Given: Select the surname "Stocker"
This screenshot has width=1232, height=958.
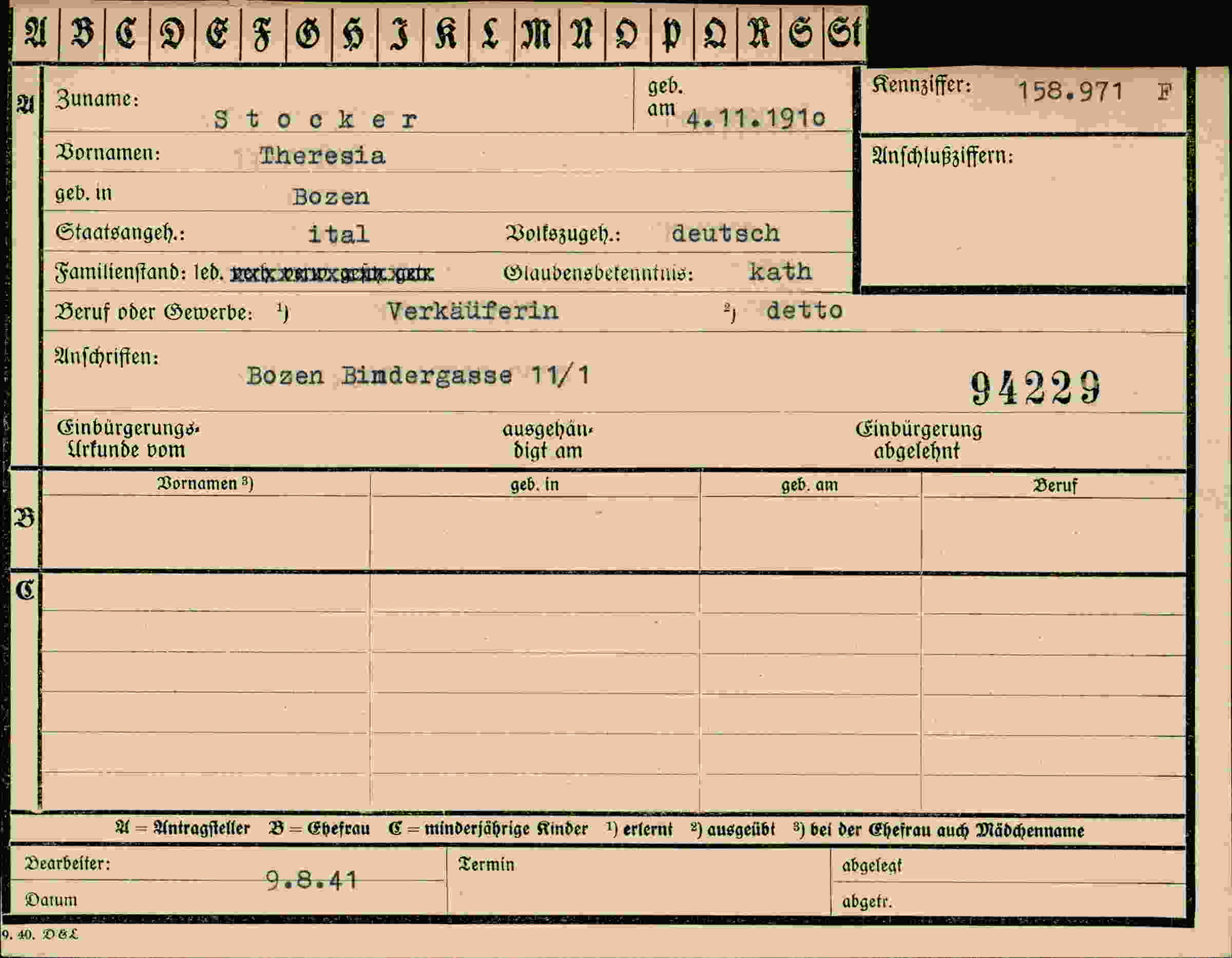Looking at the screenshot, I should [x=316, y=120].
